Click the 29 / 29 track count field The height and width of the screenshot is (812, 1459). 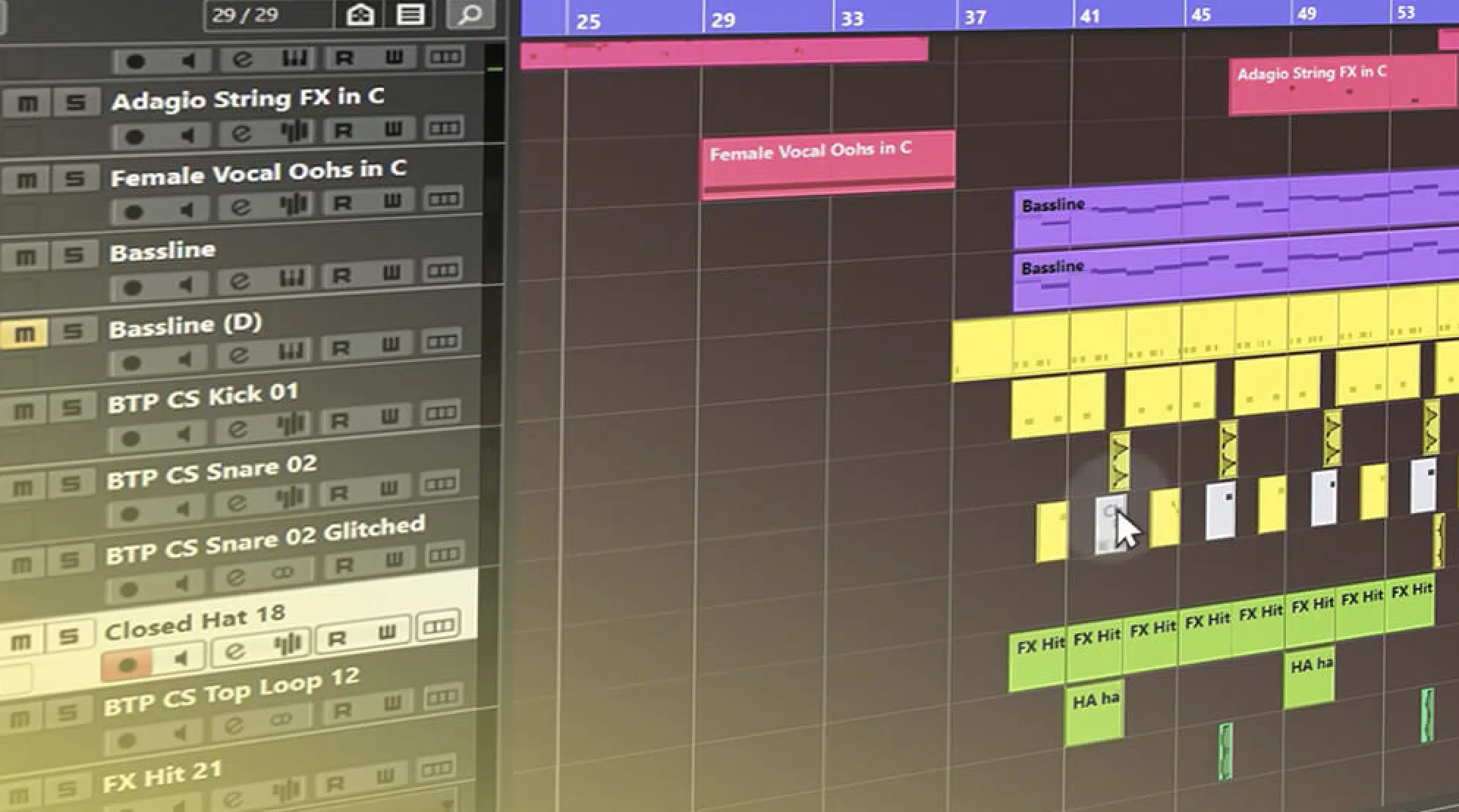(x=268, y=15)
